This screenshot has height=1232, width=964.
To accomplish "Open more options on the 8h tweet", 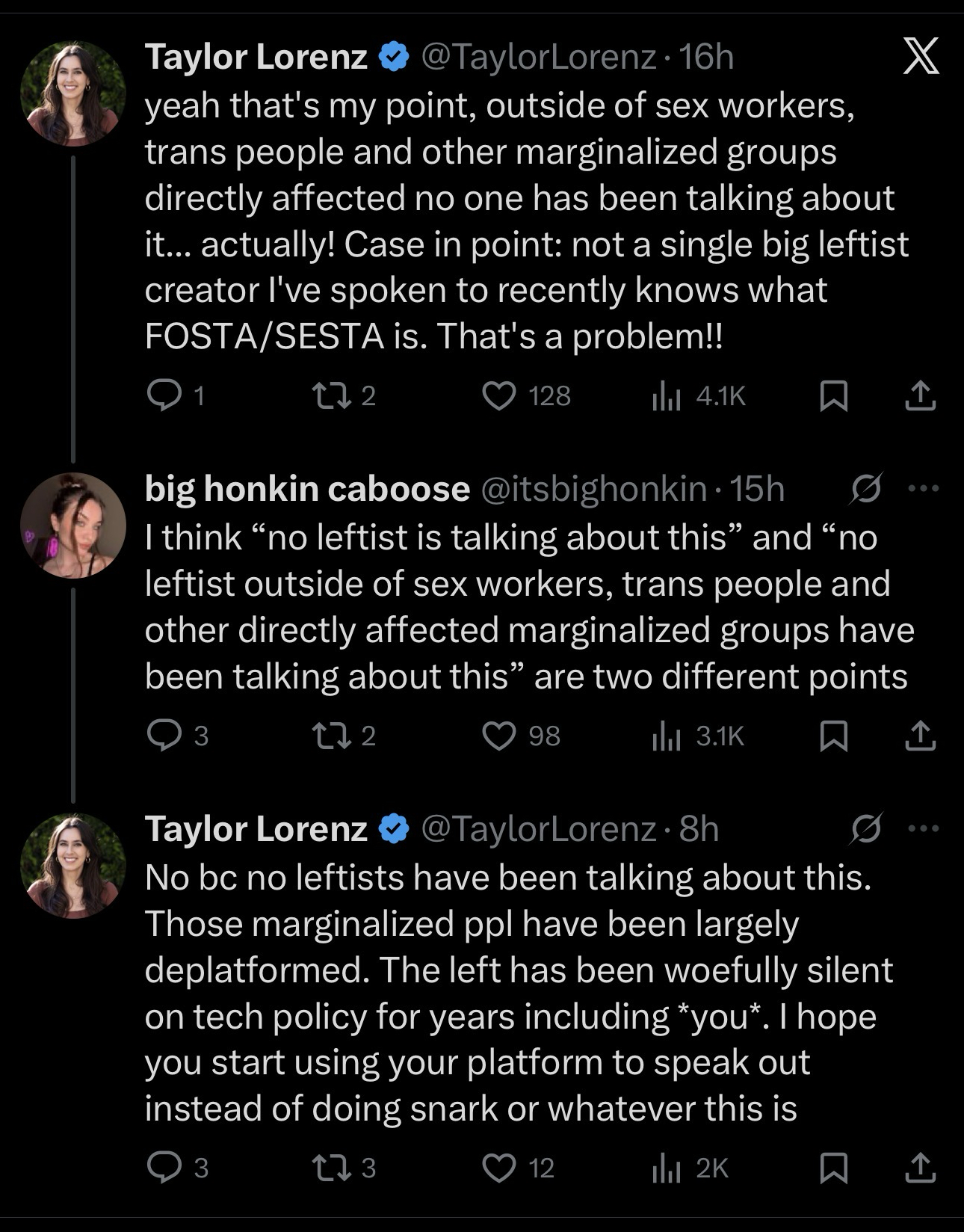I will point(923,828).
